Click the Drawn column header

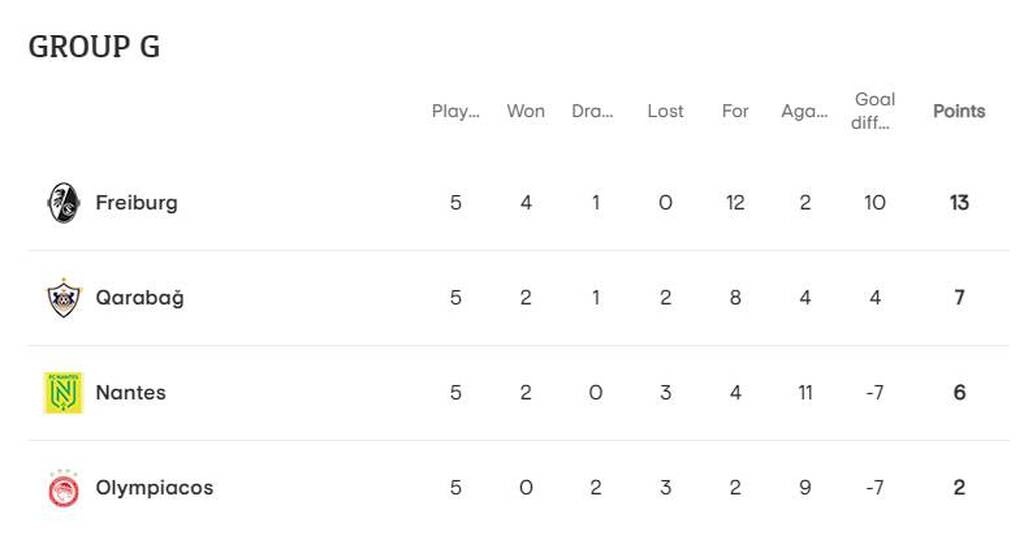click(593, 111)
